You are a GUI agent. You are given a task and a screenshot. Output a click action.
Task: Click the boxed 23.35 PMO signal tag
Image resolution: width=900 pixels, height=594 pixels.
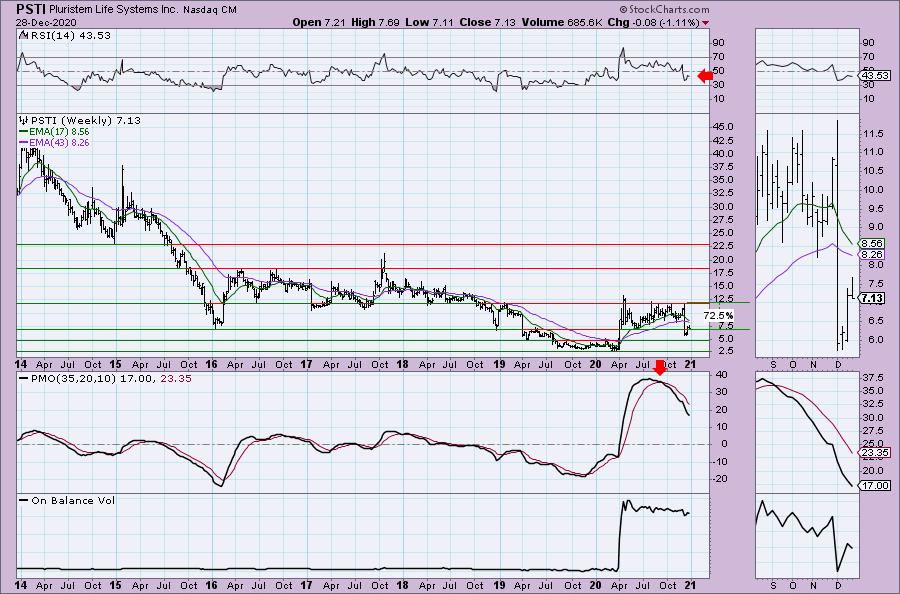(876, 453)
